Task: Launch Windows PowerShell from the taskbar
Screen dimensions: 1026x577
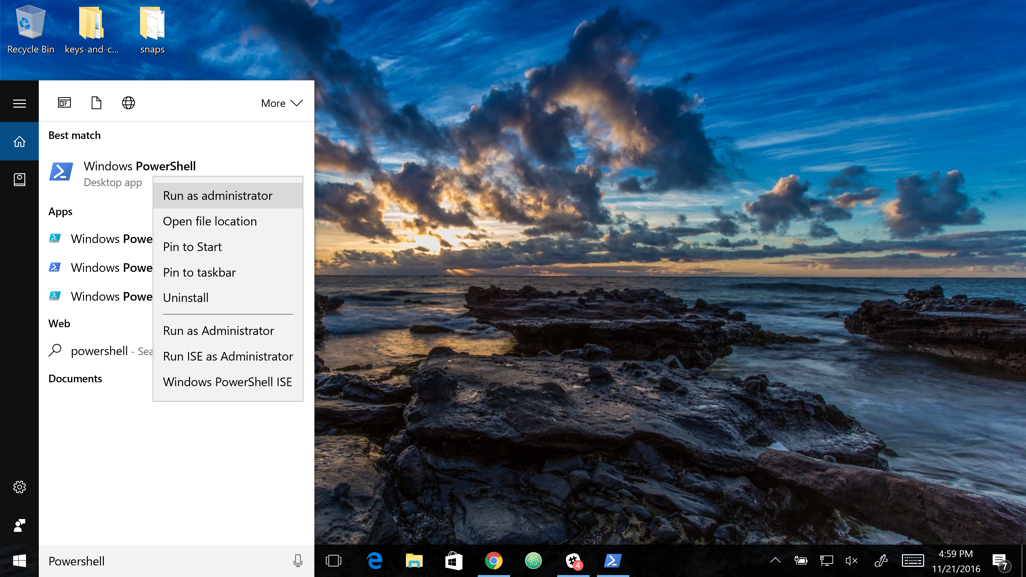Action: (613, 561)
